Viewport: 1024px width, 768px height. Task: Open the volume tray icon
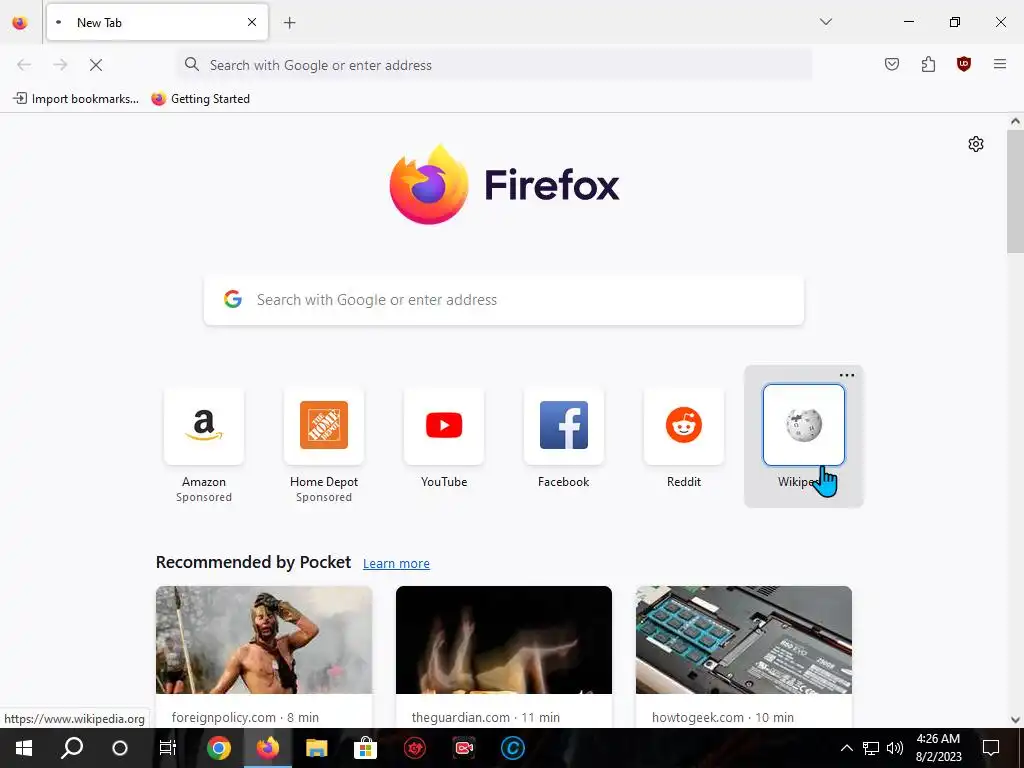pyautogui.click(x=895, y=748)
